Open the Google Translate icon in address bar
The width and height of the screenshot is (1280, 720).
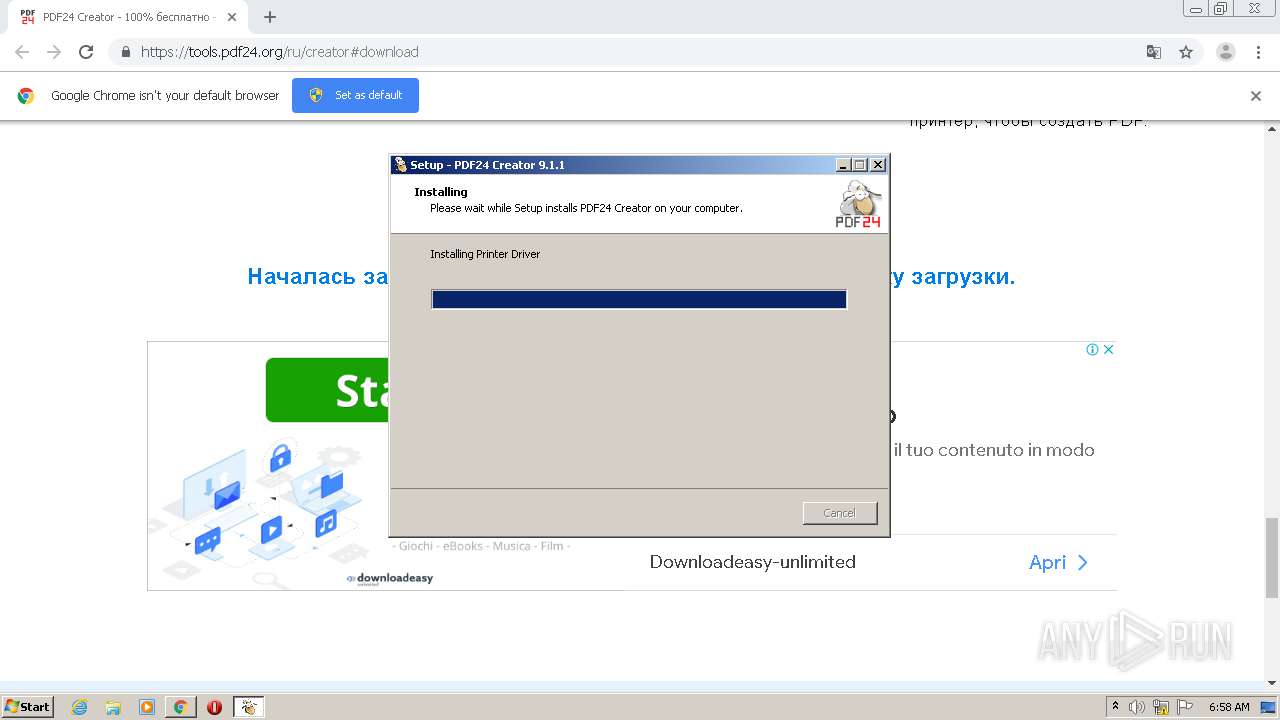click(x=1153, y=52)
